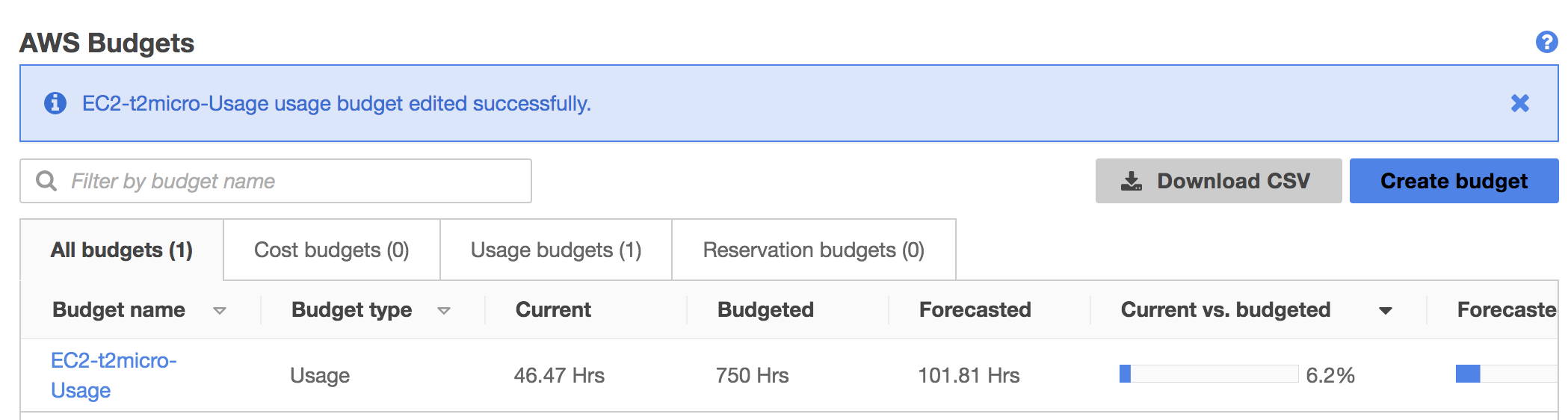Switch to the Cost budgets tab
The image size is (1568, 420).
point(332,250)
